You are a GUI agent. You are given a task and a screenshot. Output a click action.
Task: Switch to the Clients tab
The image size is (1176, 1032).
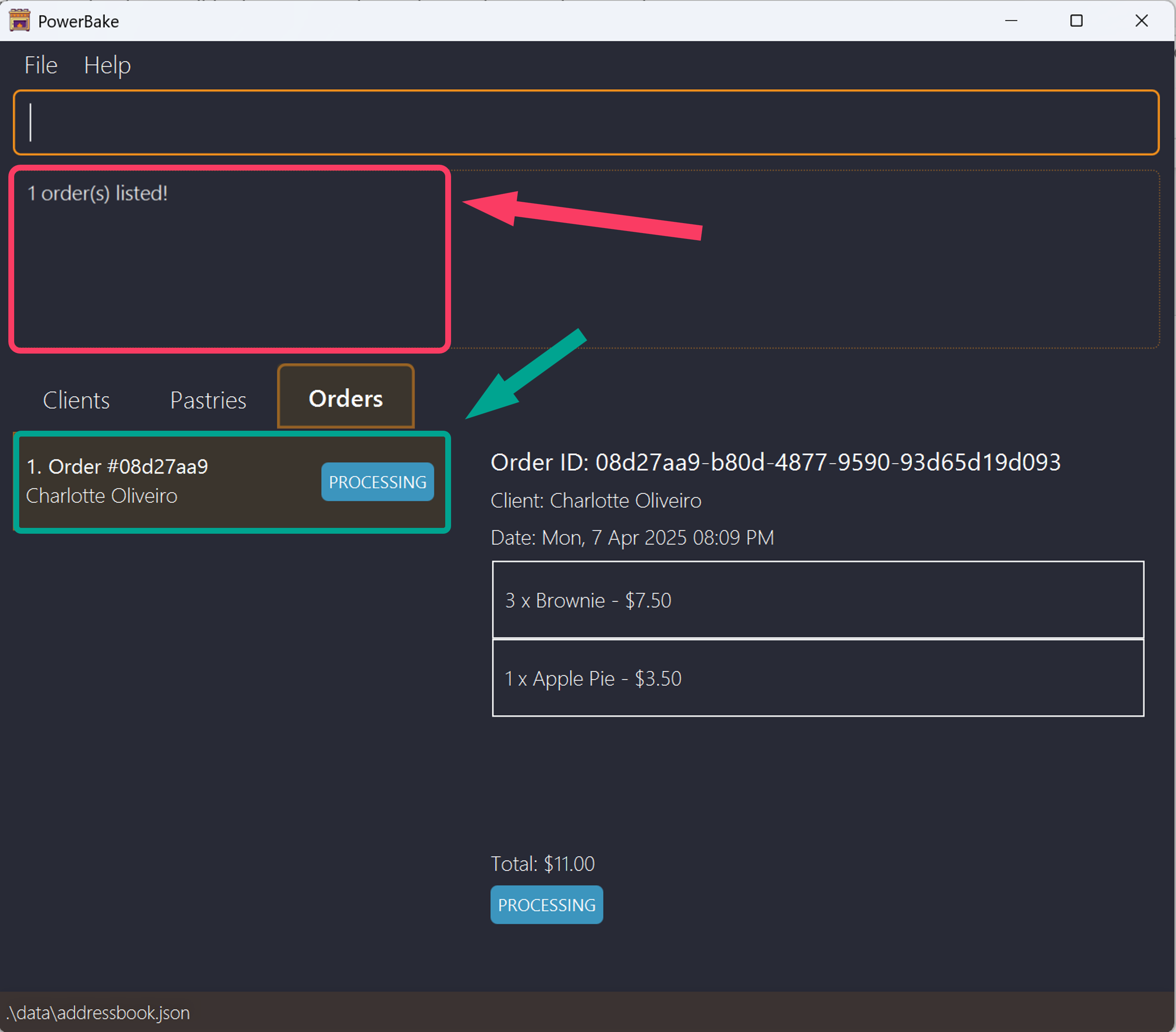[x=76, y=399]
